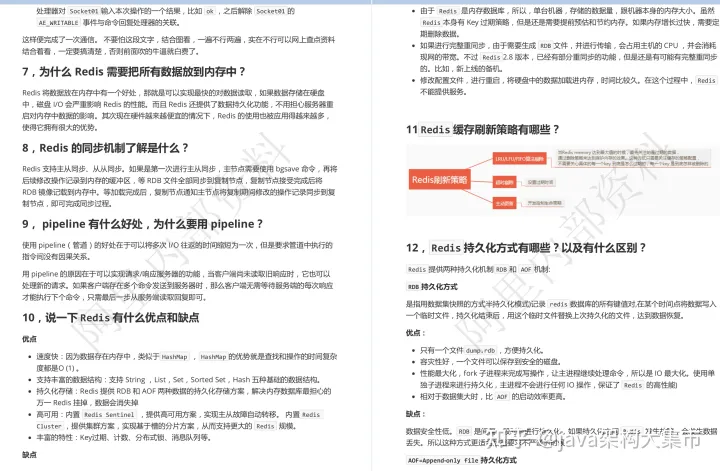Screen dimensions: 720x471
Task: Click heading 10 about Redis pros and cons
Action: pos(111,318)
